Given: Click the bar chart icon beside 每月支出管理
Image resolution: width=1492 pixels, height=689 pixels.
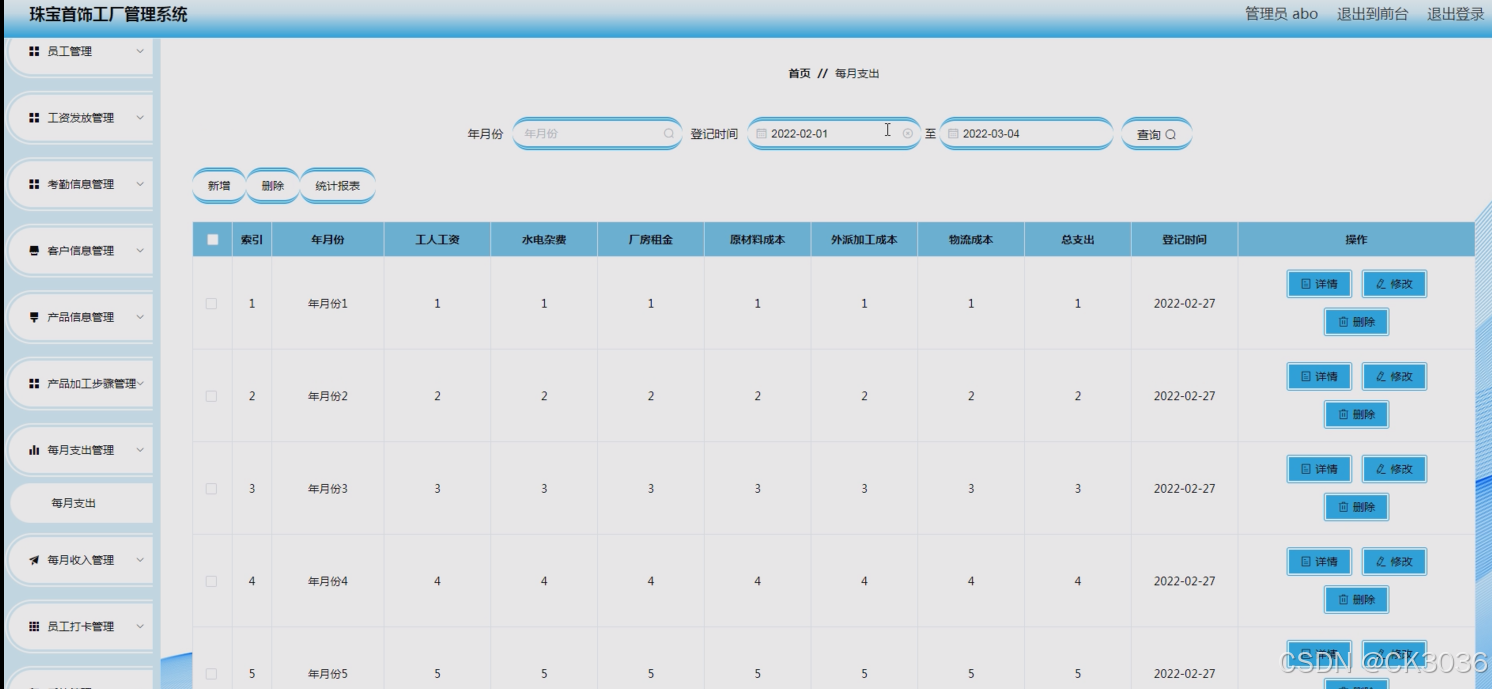Looking at the screenshot, I should click(x=34, y=450).
